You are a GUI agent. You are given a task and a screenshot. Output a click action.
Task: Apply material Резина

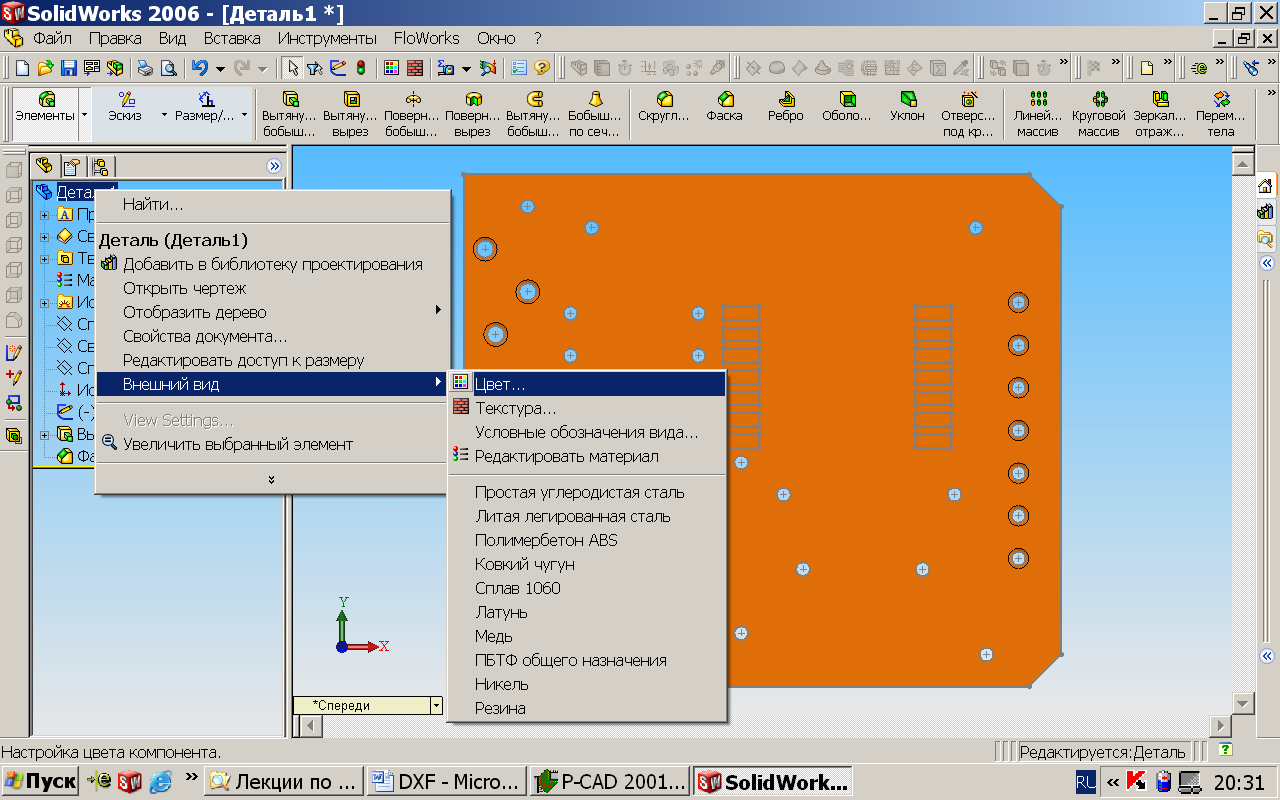click(586, 708)
